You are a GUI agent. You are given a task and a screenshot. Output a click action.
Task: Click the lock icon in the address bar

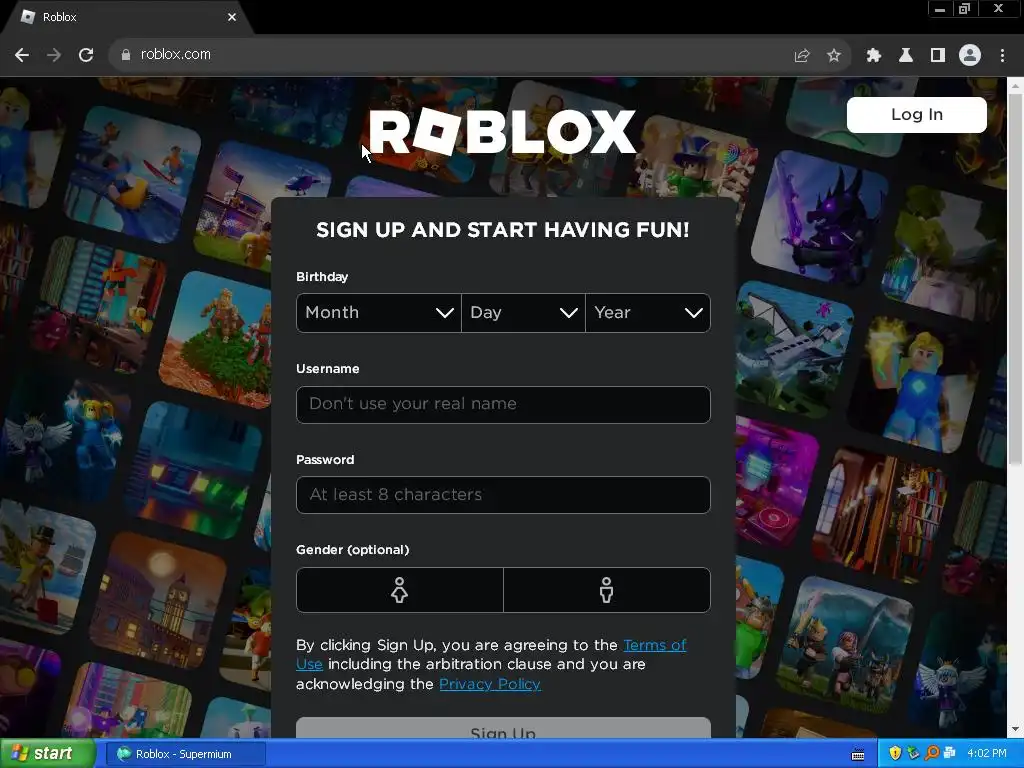[x=126, y=55]
